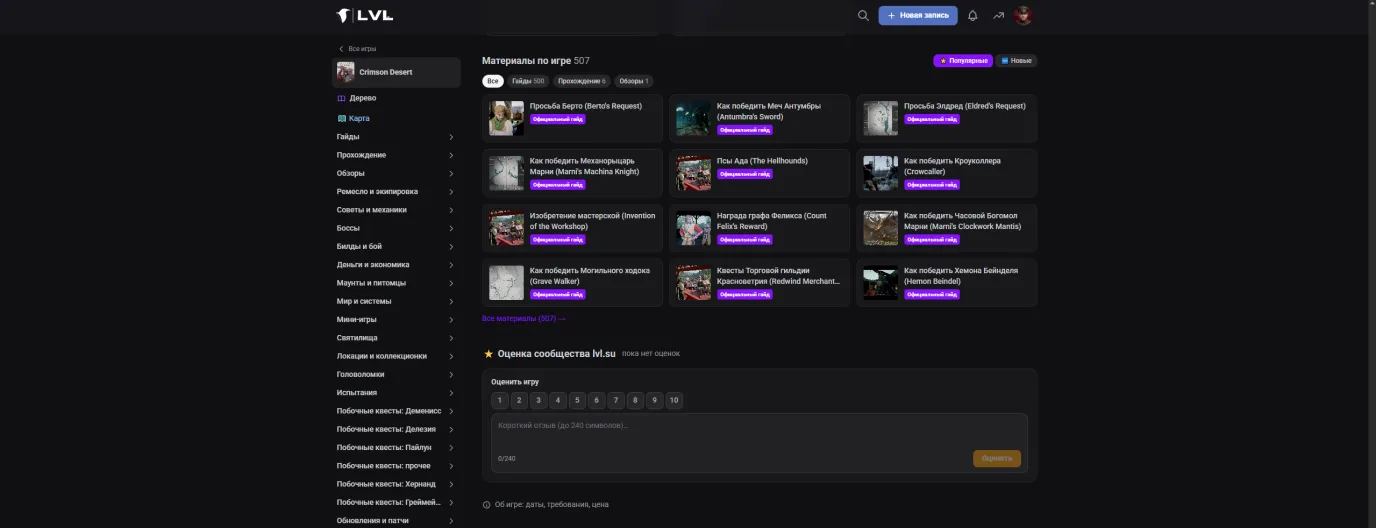The image size is (1376, 528).
Task: Expand Маунты и питомцы section
Action: (x=396, y=283)
